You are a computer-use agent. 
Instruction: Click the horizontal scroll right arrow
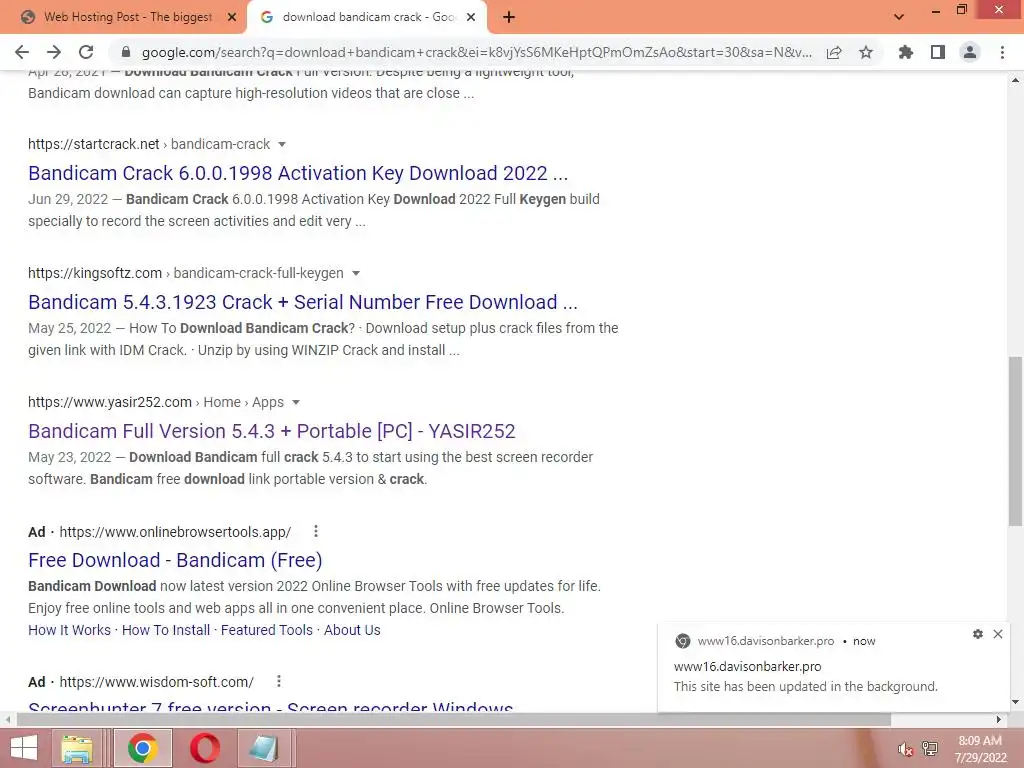pyautogui.click(x=999, y=720)
